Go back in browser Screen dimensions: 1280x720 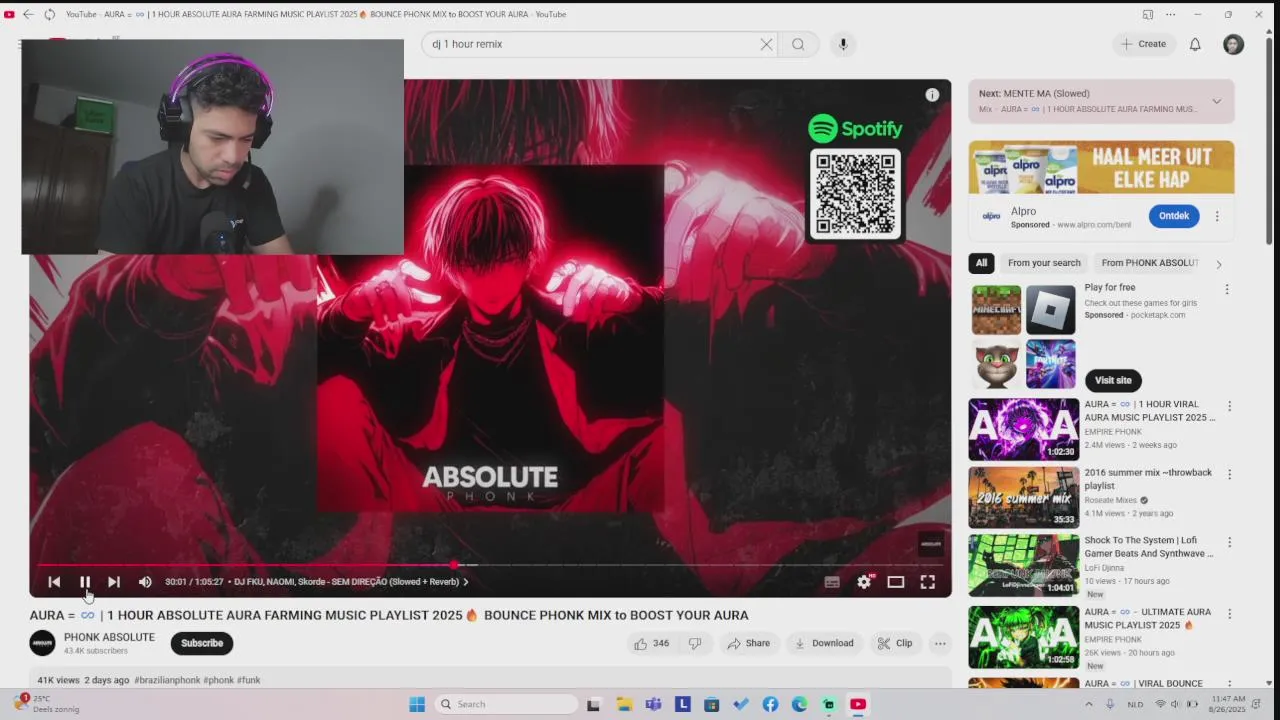point(28,14)
